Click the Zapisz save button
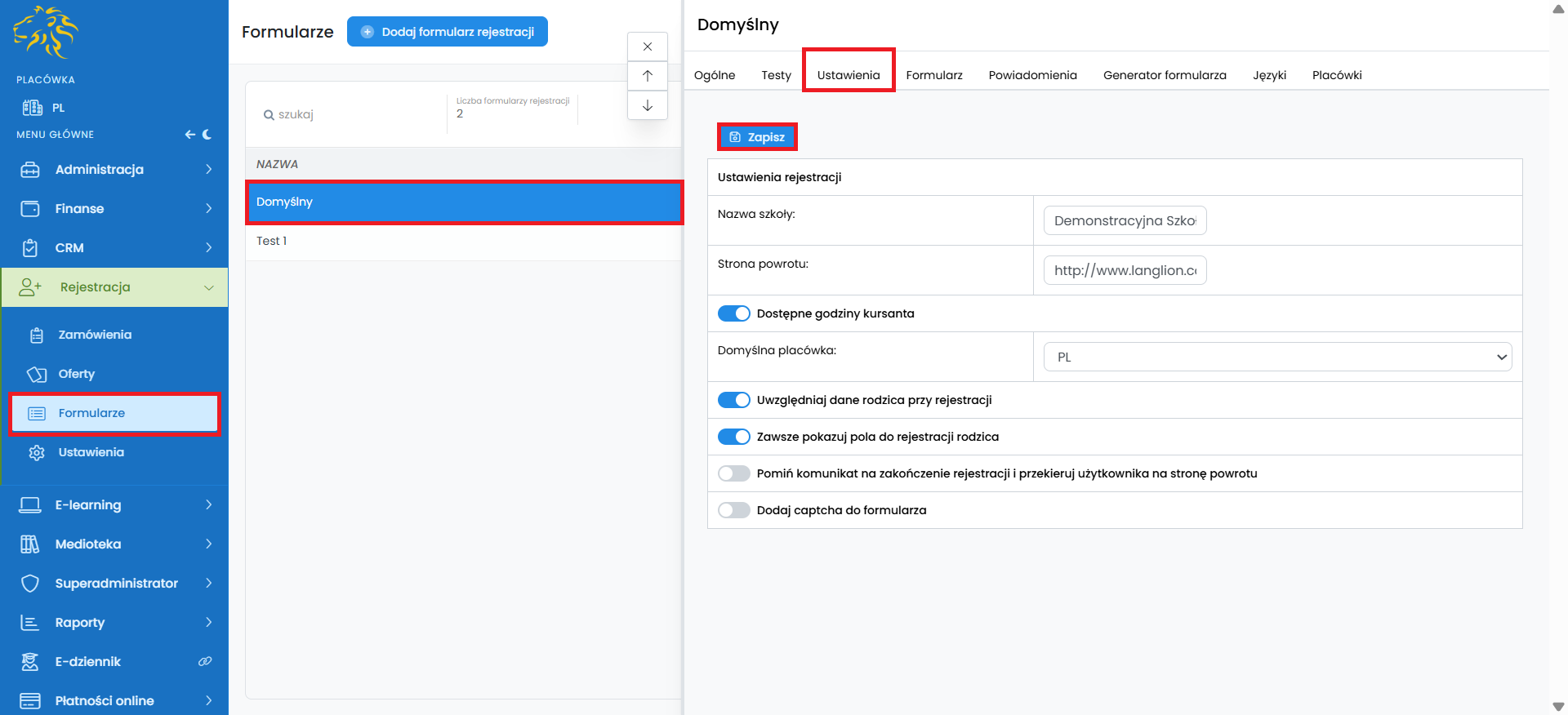This screenshot has height=715, width=1568. 757,137
